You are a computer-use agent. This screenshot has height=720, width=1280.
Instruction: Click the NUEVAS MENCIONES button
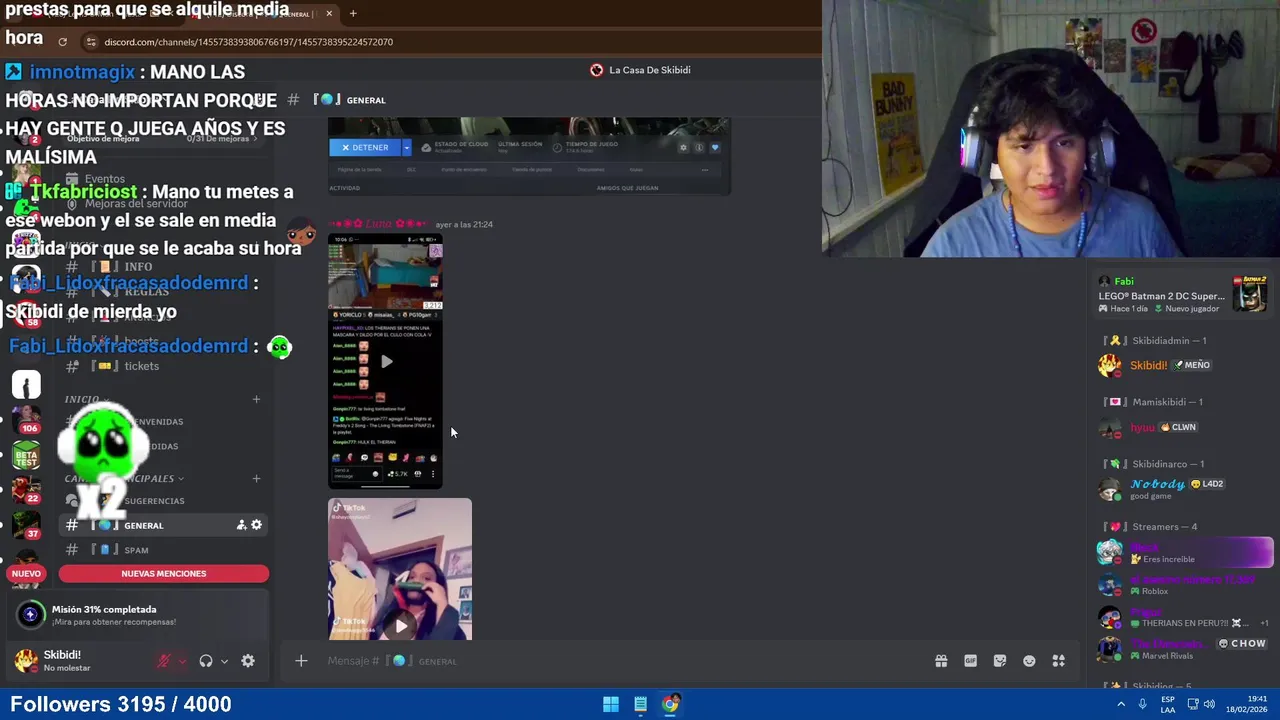coord(164,574)
